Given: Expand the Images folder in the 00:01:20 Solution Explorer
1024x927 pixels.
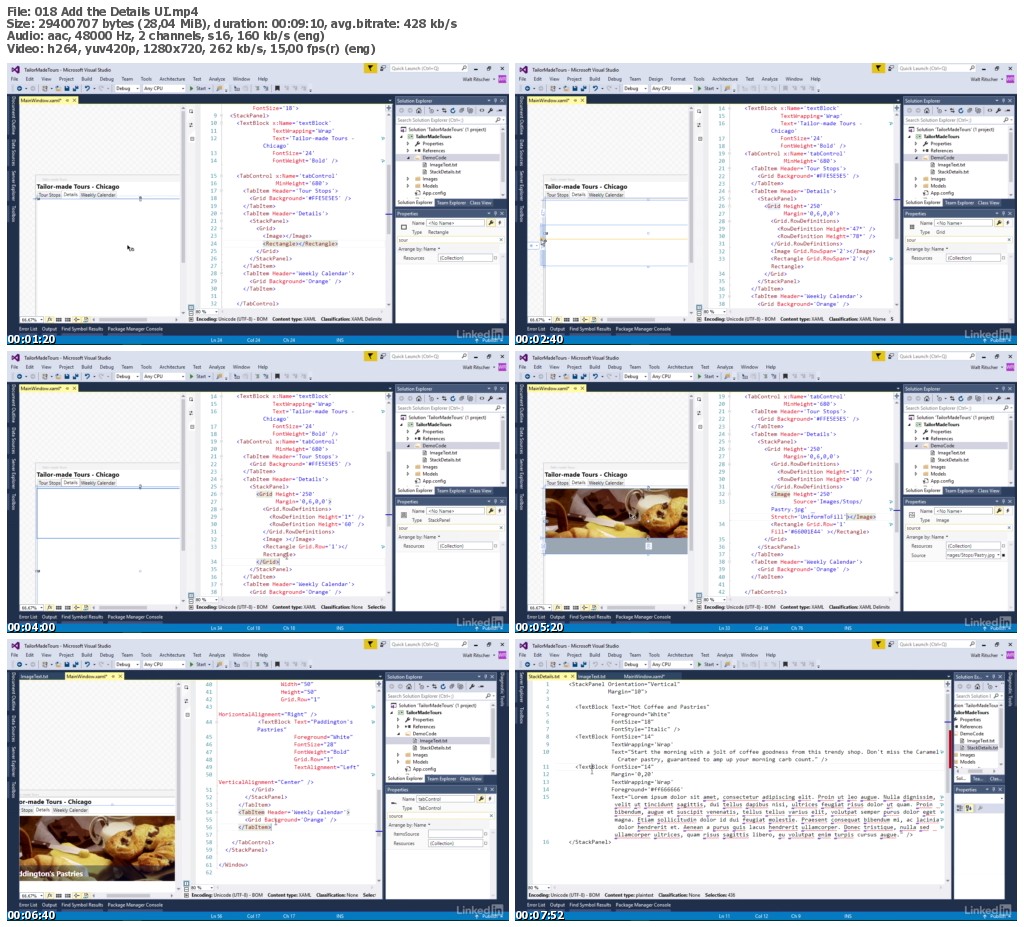Looking at the screenshot, I should click(x=409, y=178).
